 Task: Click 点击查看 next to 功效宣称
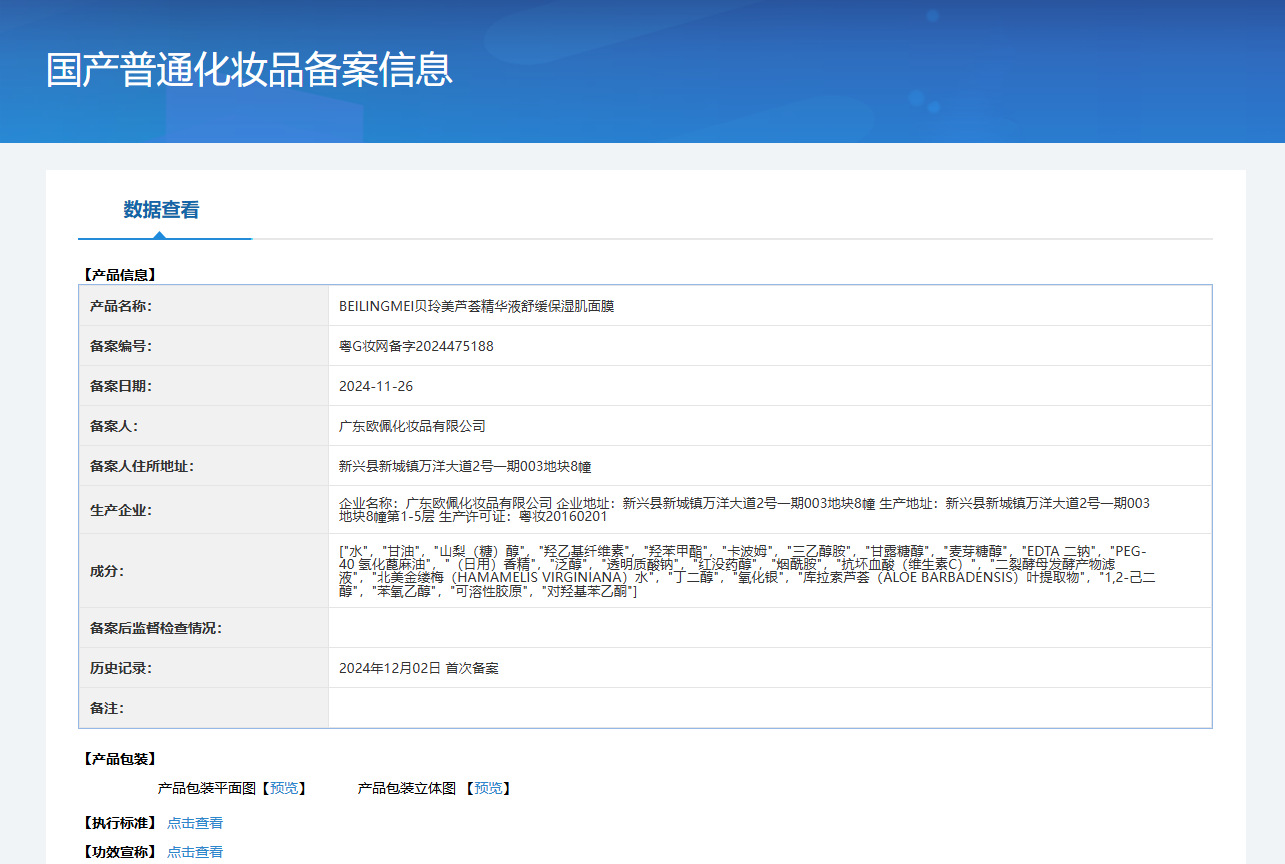pyautogui.click(x=195, y=852)
